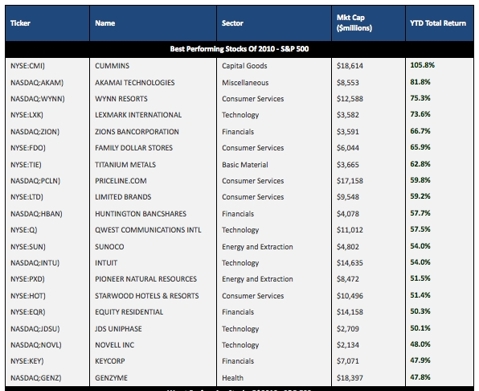Image resolution: width=479 pixels, height=391 pixels.
Task: Click the LEXMARK INTERNATIONAL name
Action: point(138,115)
